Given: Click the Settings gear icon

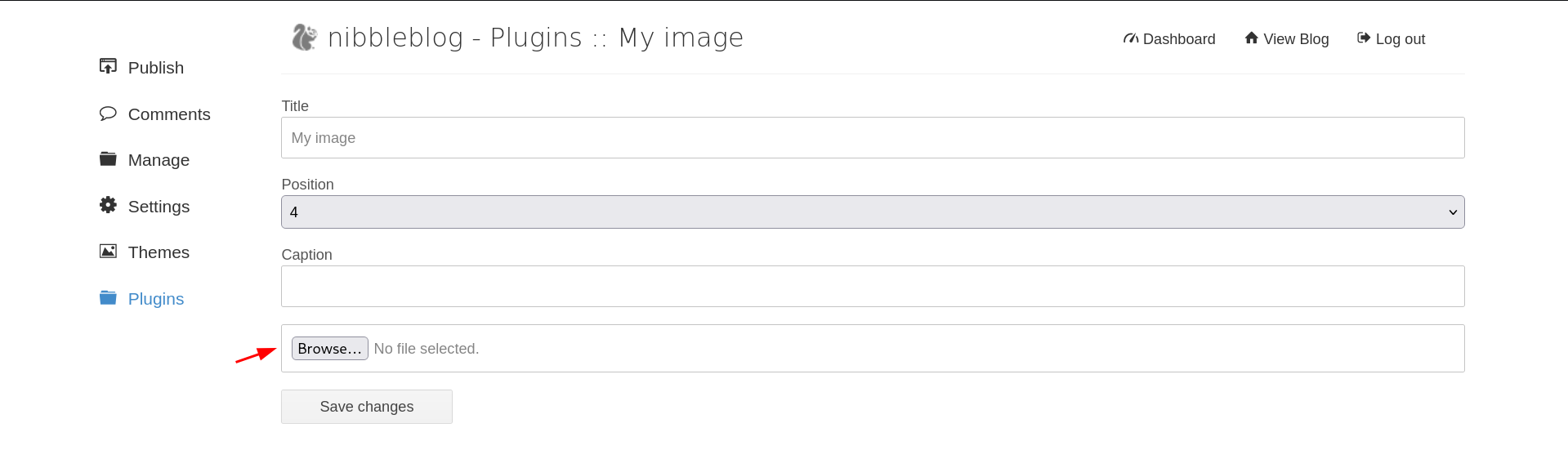Looking at the screenshot, I should coord(108,205).
